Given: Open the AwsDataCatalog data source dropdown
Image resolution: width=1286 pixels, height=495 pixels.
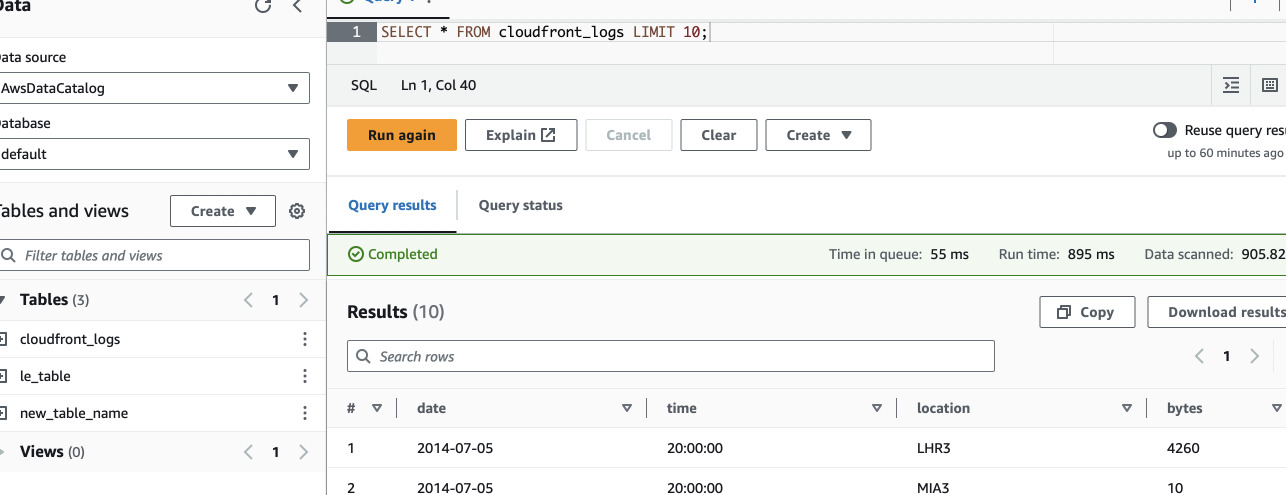Looking at the screenshot, I should point(152,88).
